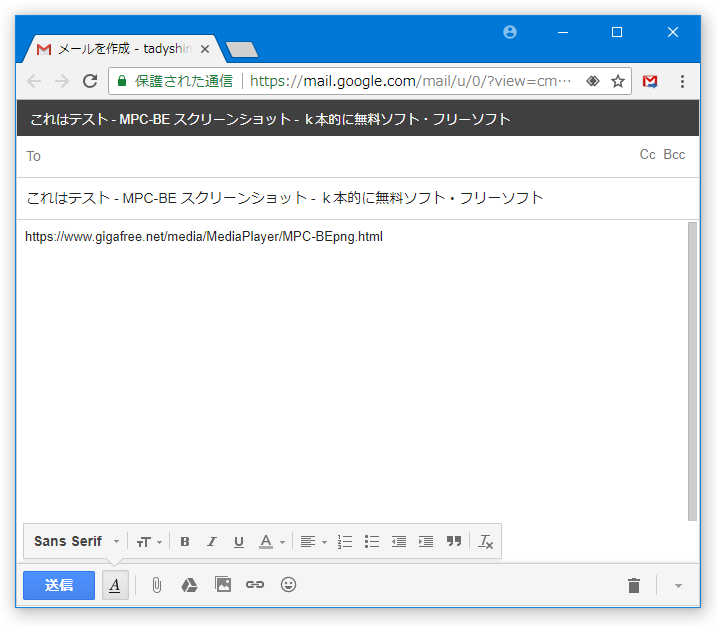
Task: Decrease the indent level
Action: (x=399, y=542)
